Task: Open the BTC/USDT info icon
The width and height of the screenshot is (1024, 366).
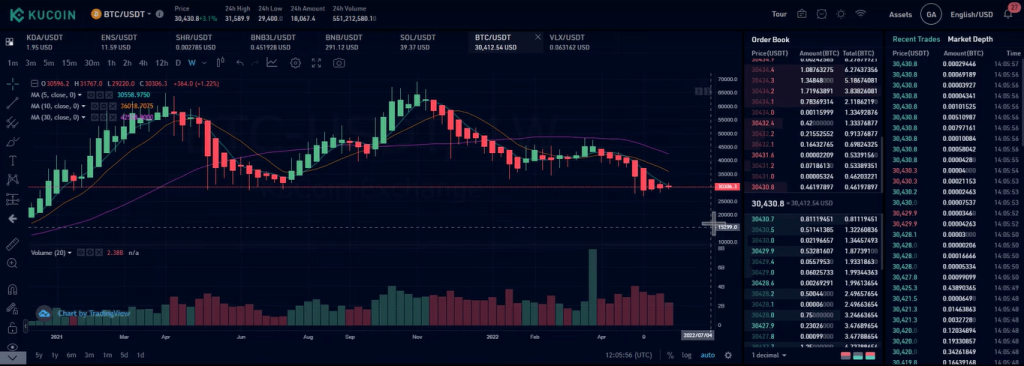Action: tap(160, 14)
